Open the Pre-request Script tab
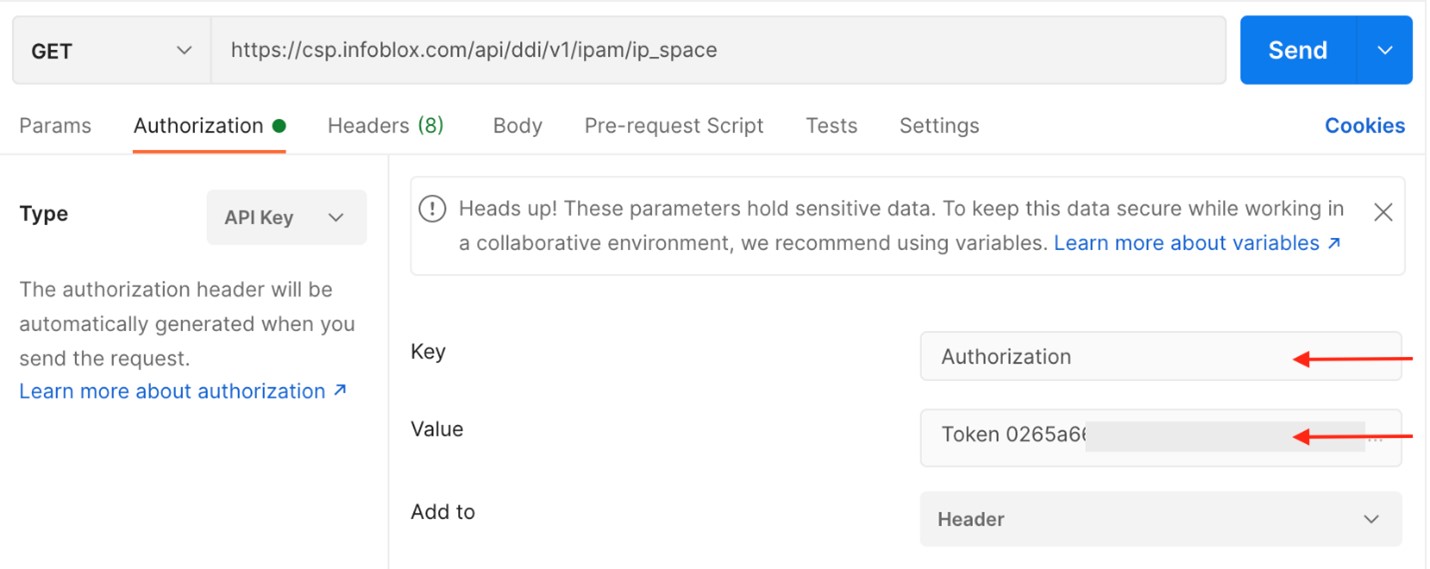 tap(673, 126)
